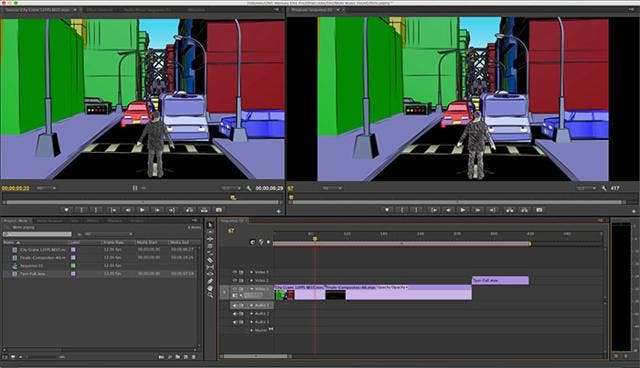Select the Zoom tool

click(210, 295)
